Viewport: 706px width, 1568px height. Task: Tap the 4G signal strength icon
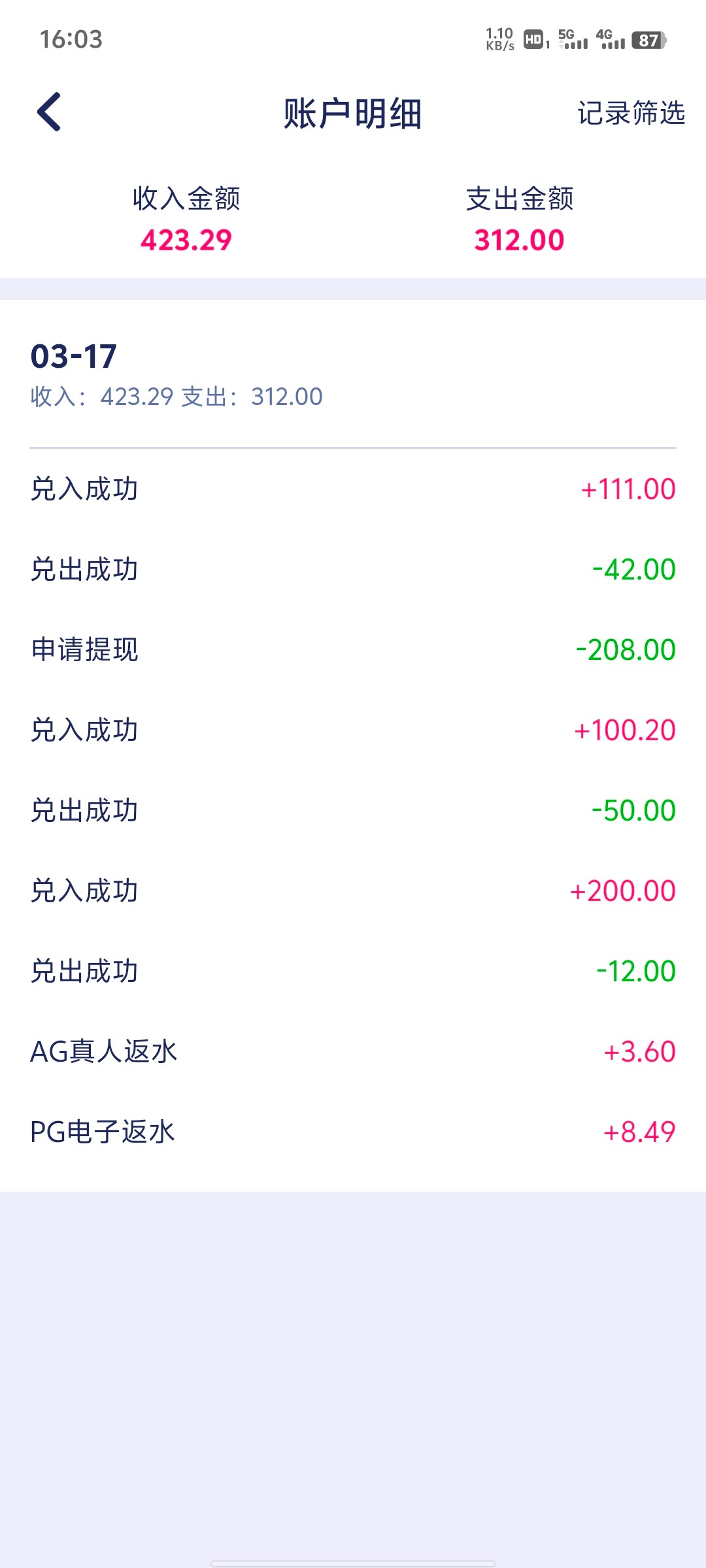[610, 40]
